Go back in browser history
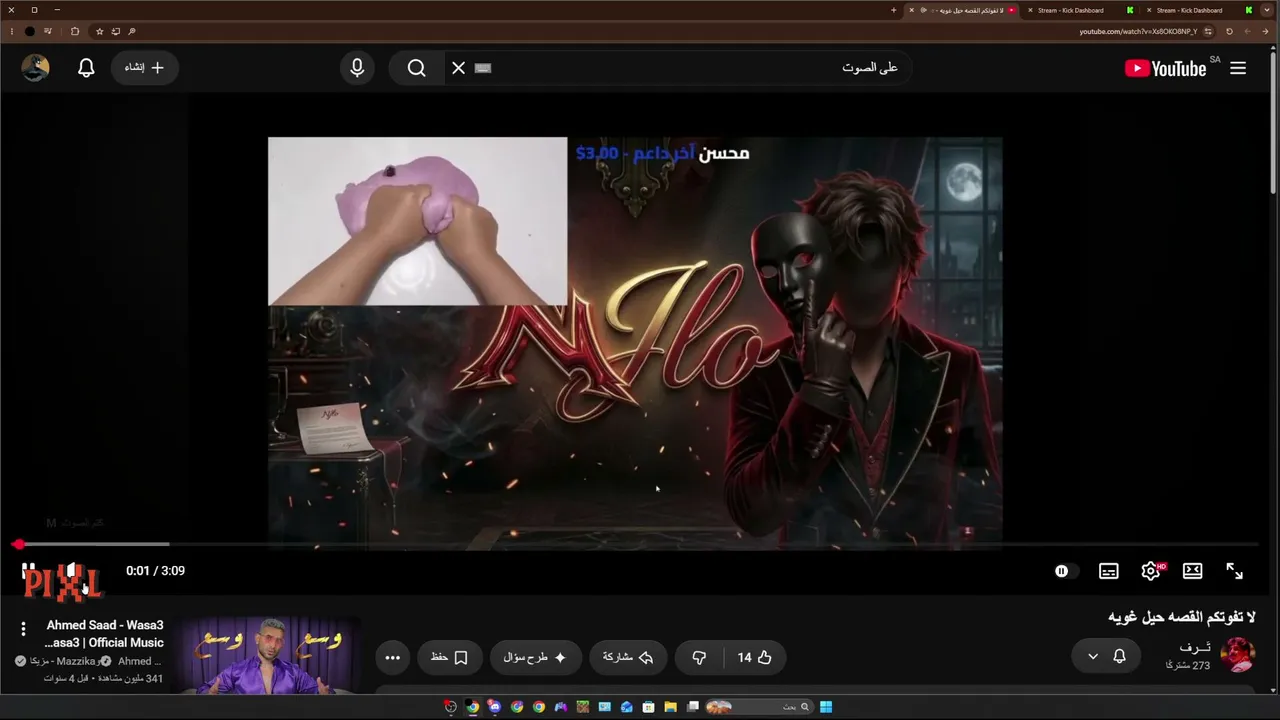This screenshot has width=1280, height=720. tap(1265, 31)
